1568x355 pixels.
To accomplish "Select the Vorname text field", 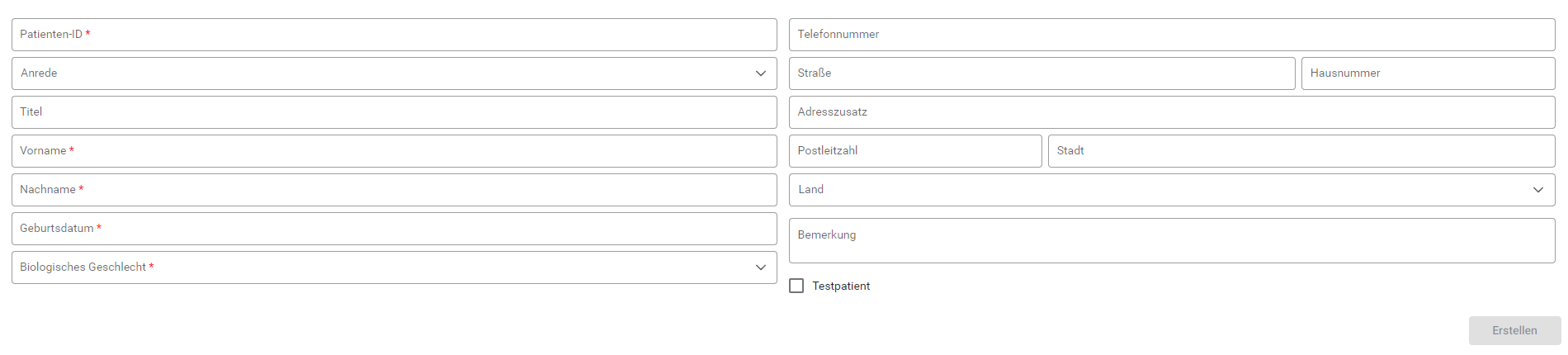I will pos(394,151).
